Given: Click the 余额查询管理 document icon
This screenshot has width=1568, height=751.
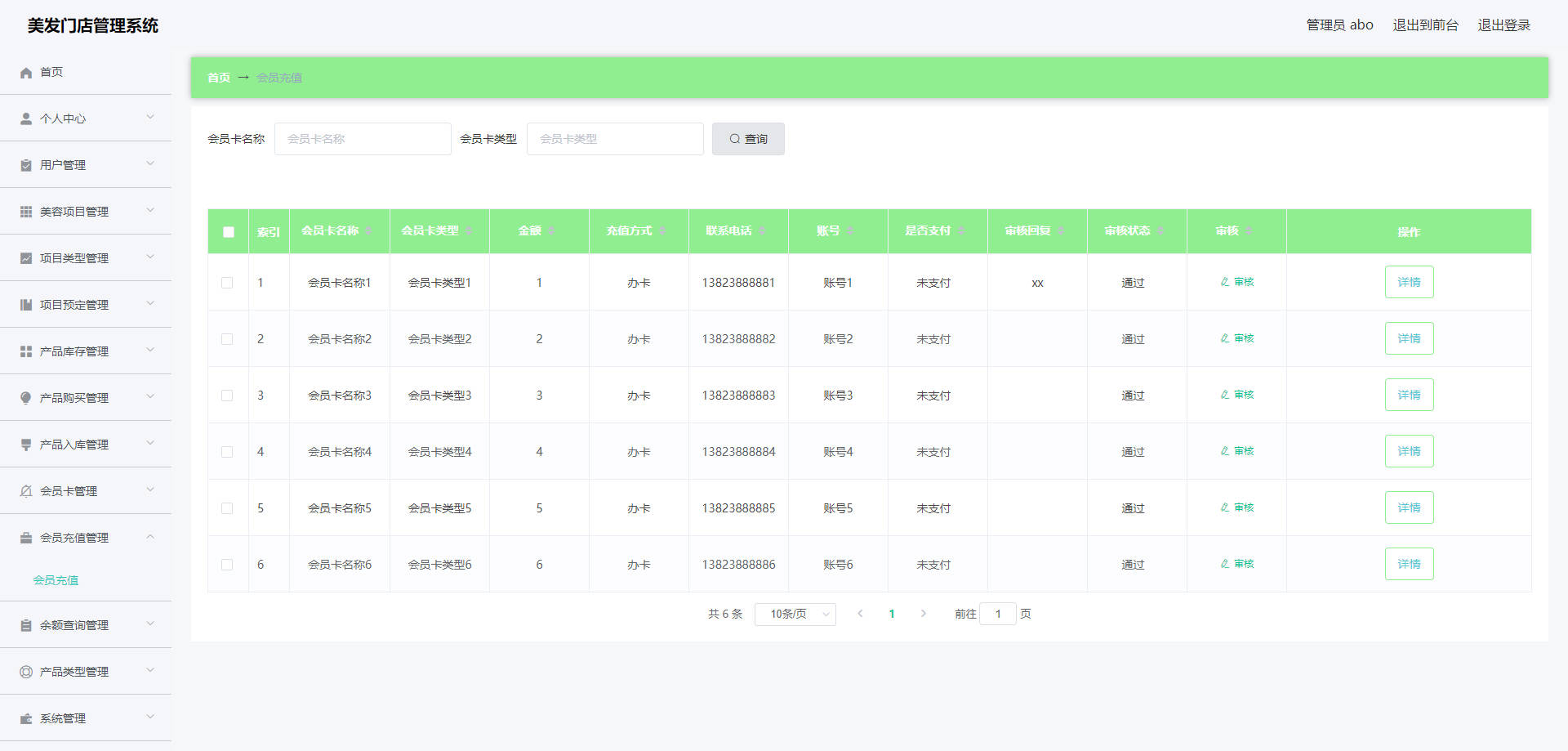Looking at the screenshot, I should [26, 625].
